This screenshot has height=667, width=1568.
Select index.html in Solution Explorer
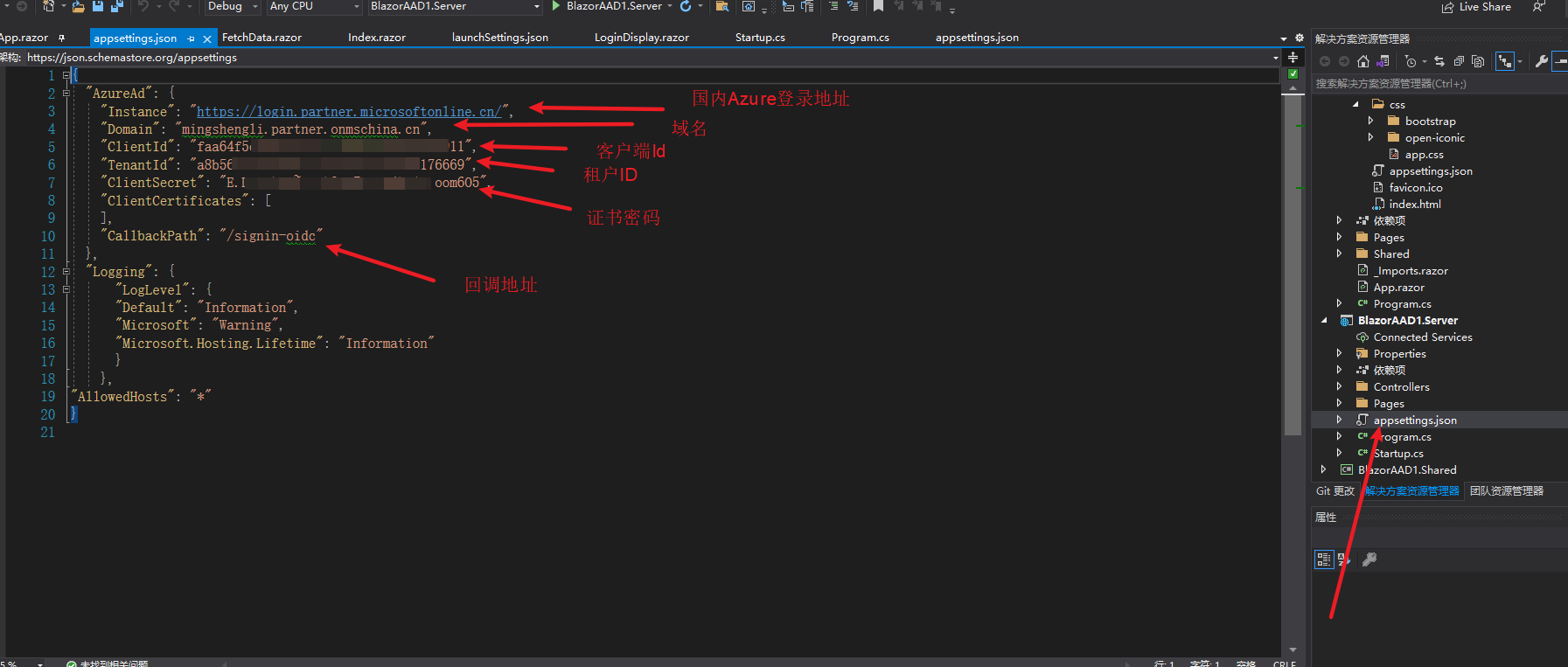[x=1415, y=205]
